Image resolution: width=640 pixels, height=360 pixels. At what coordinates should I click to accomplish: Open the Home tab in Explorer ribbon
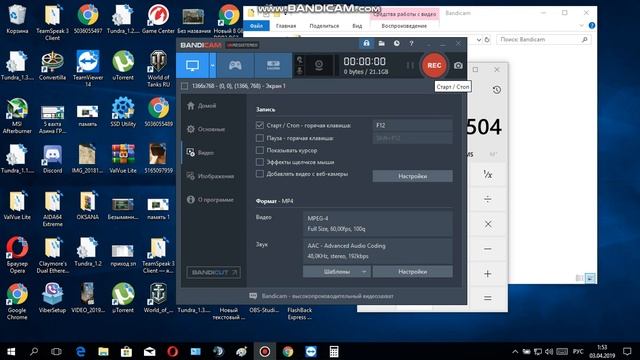286,26
